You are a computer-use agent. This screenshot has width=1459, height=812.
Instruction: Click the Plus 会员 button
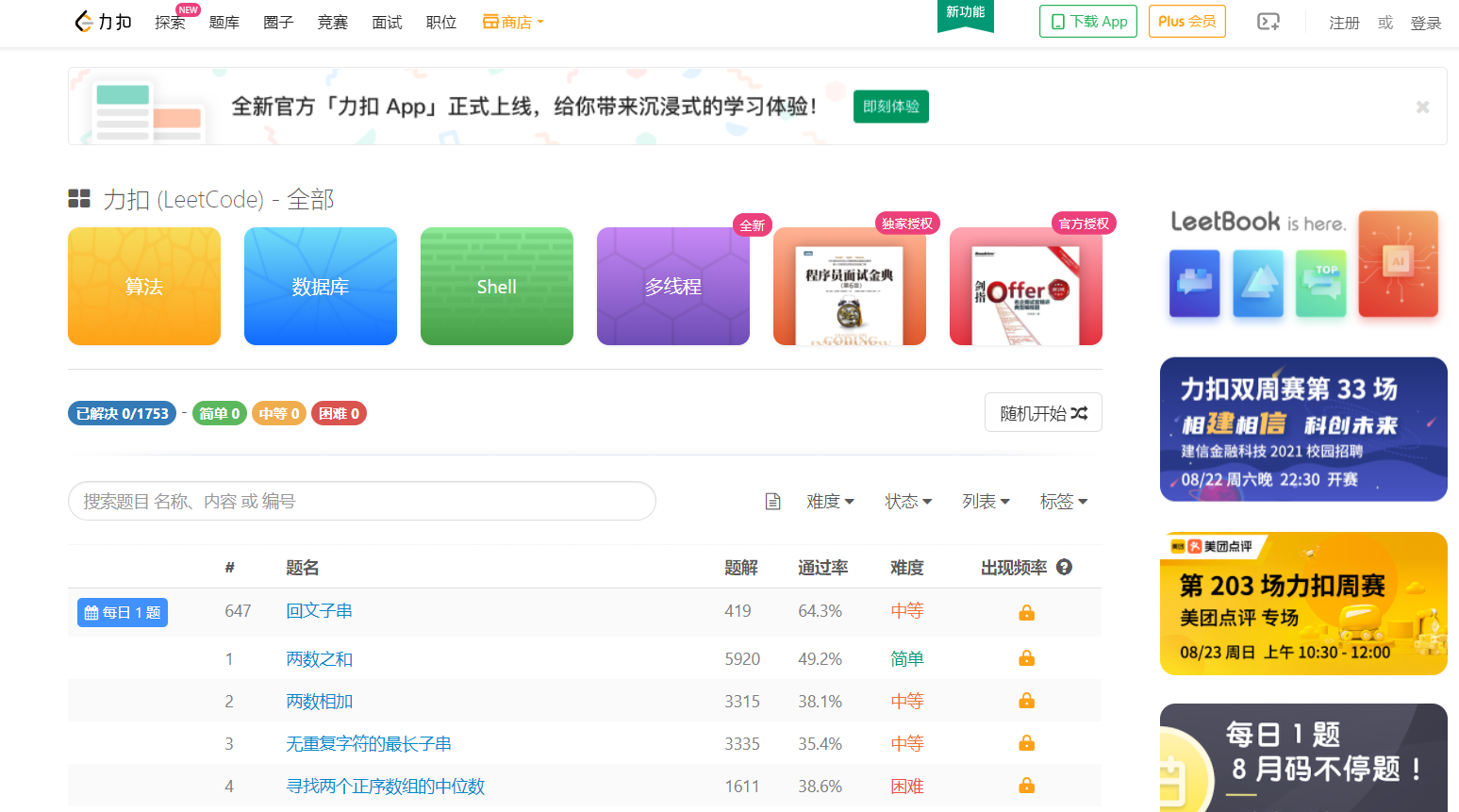[1186, 21]
